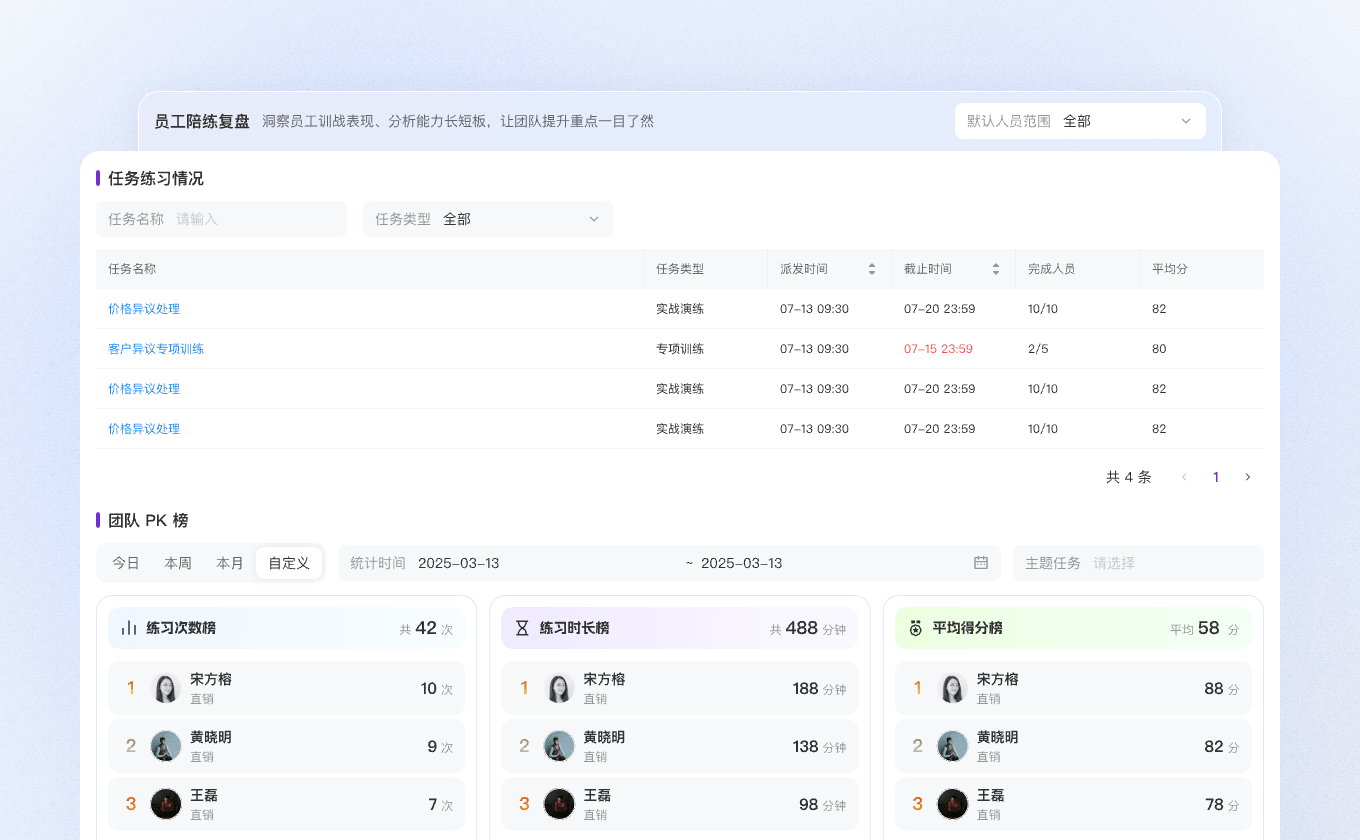
Task: Open 王磊's avatar in 平均得分榜
Action: point(952,804)
